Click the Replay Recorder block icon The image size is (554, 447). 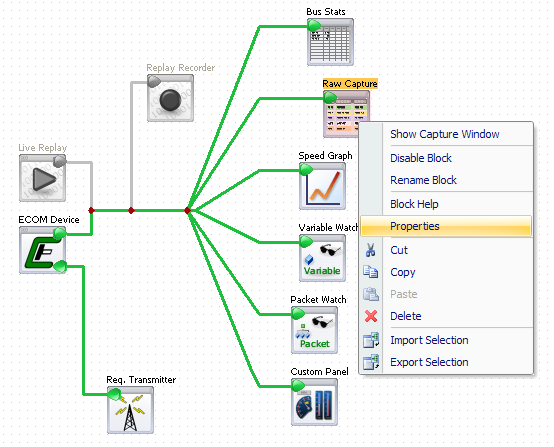point(170,98)
